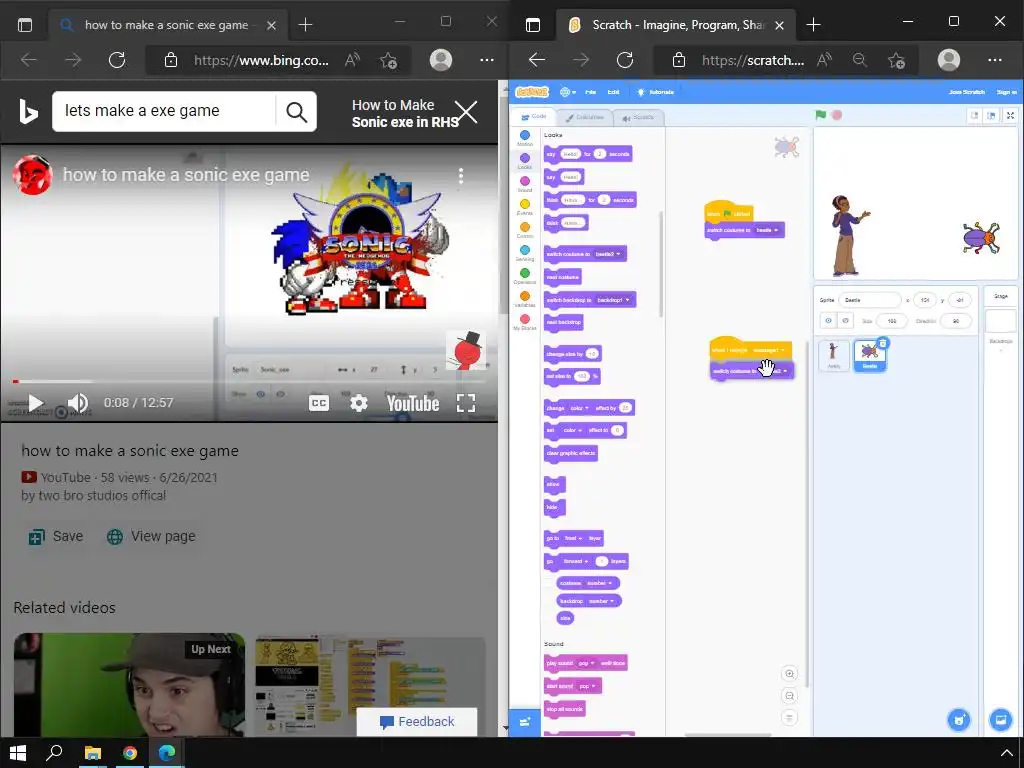Select the Motion block category
The image size is (1024, 768).
pyautogui.click(x=525, y=138)
